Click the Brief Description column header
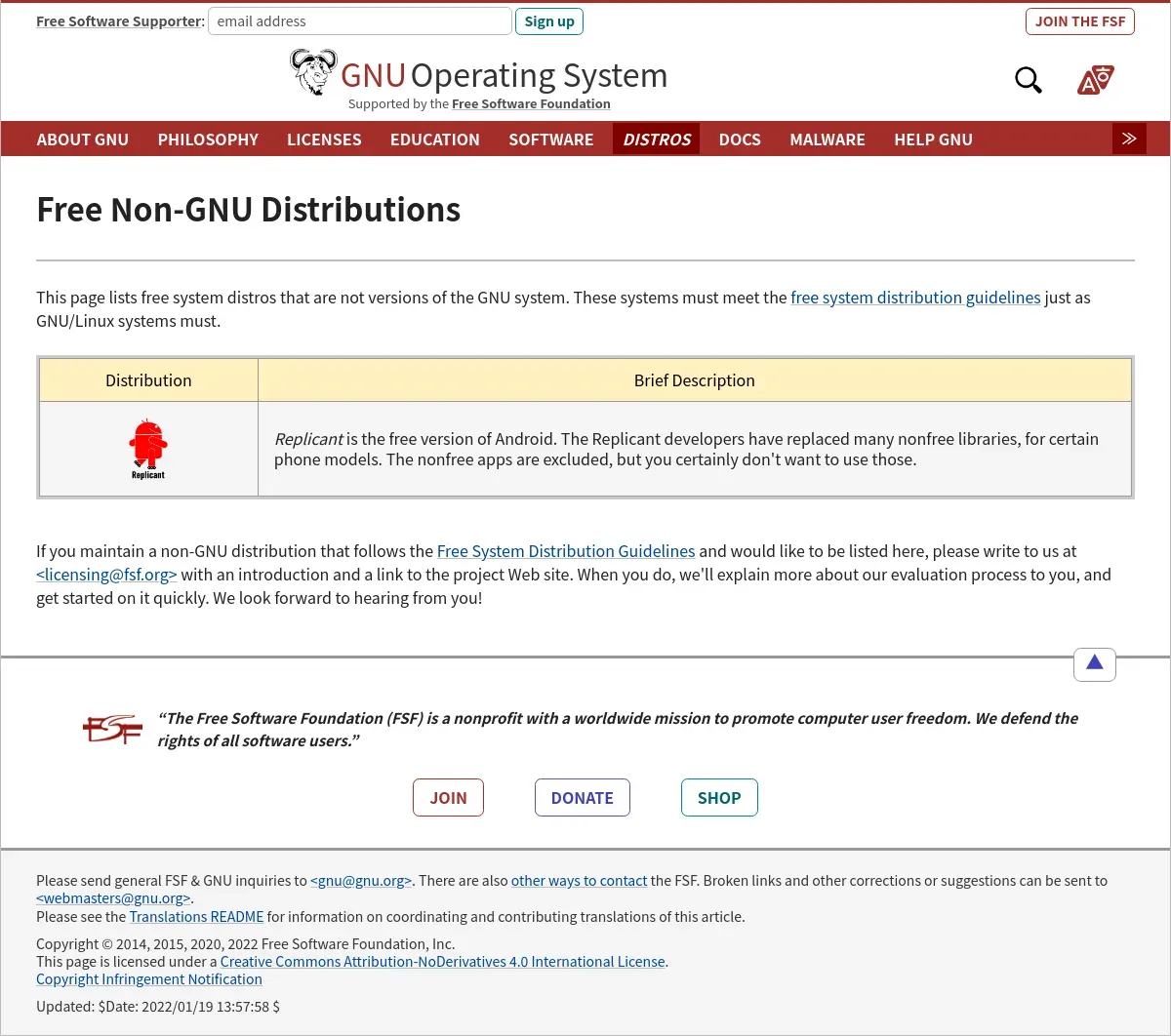 pos(695,380)
